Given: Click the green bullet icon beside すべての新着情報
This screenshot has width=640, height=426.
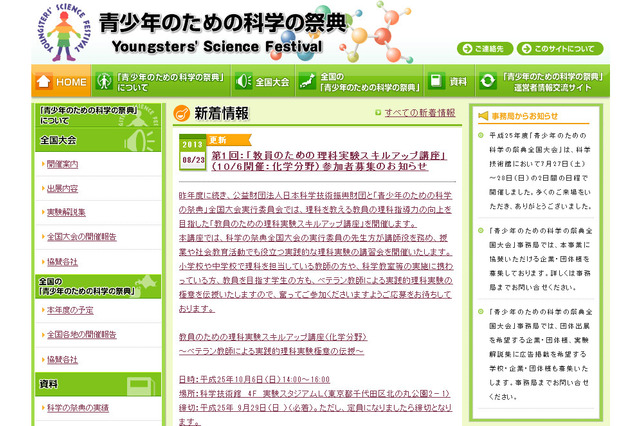Looking at the screenshot, I should [378, 113].
